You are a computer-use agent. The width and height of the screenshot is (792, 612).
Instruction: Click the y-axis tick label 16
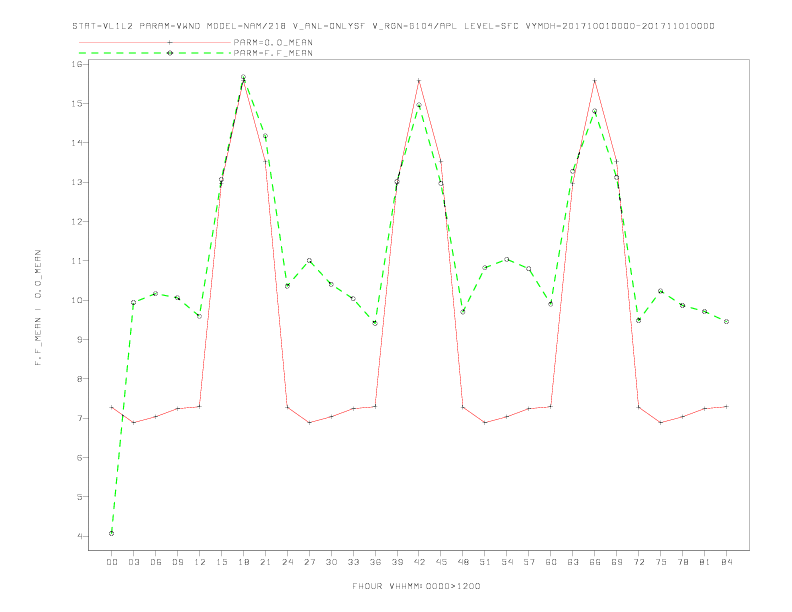[77, 64]
